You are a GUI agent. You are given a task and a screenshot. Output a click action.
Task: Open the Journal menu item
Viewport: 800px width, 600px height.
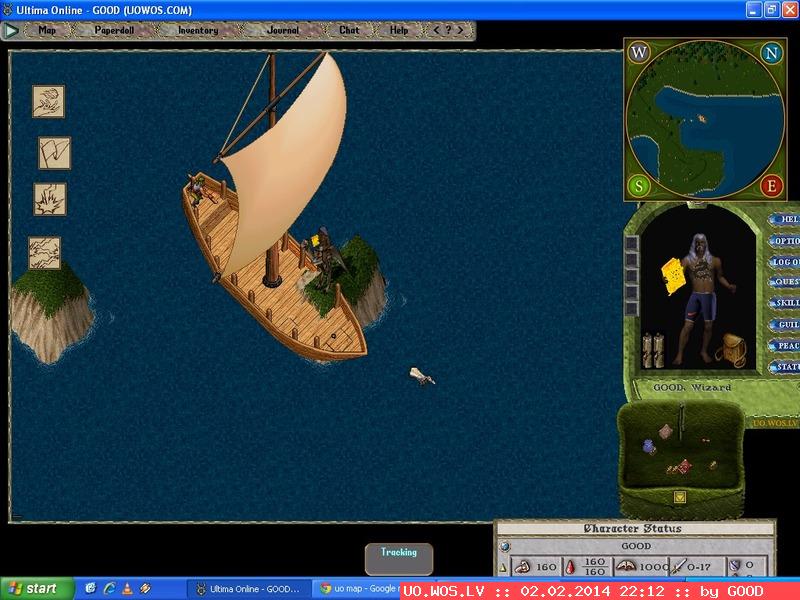click(283, 30)
